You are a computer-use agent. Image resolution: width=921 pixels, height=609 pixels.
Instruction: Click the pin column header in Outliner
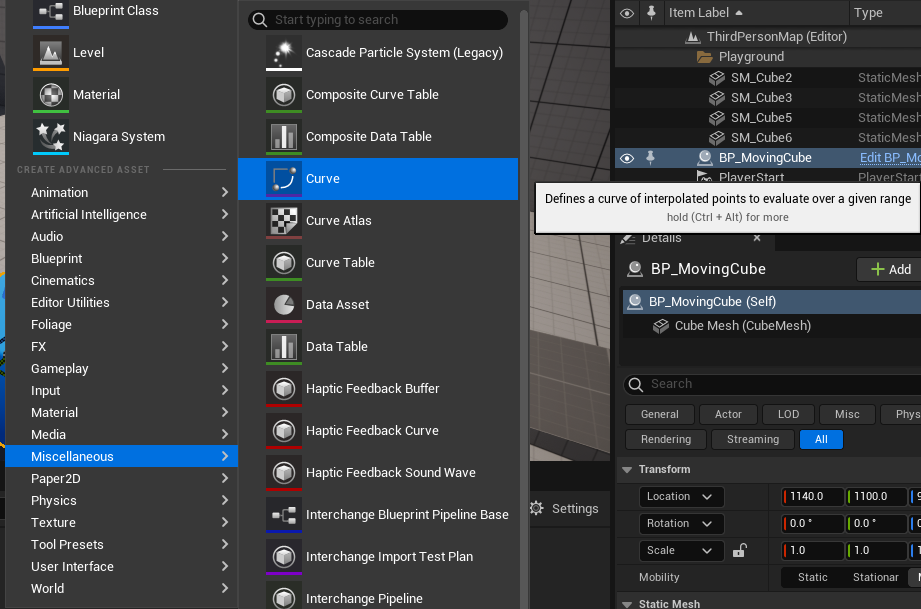pyautogui.click(x=651, y=12)
